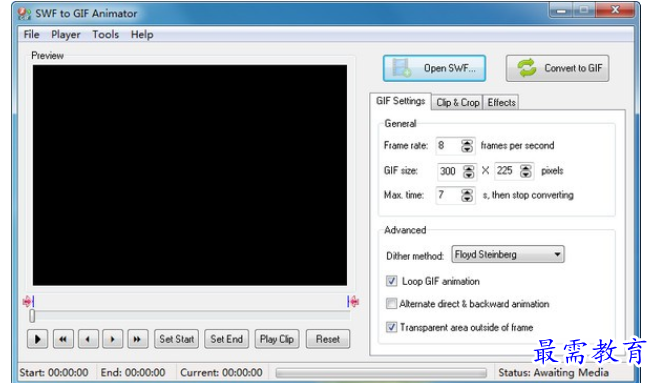Screen dimensions: 655x383
Task: Click Set End button
Action: tap(226, 339)
